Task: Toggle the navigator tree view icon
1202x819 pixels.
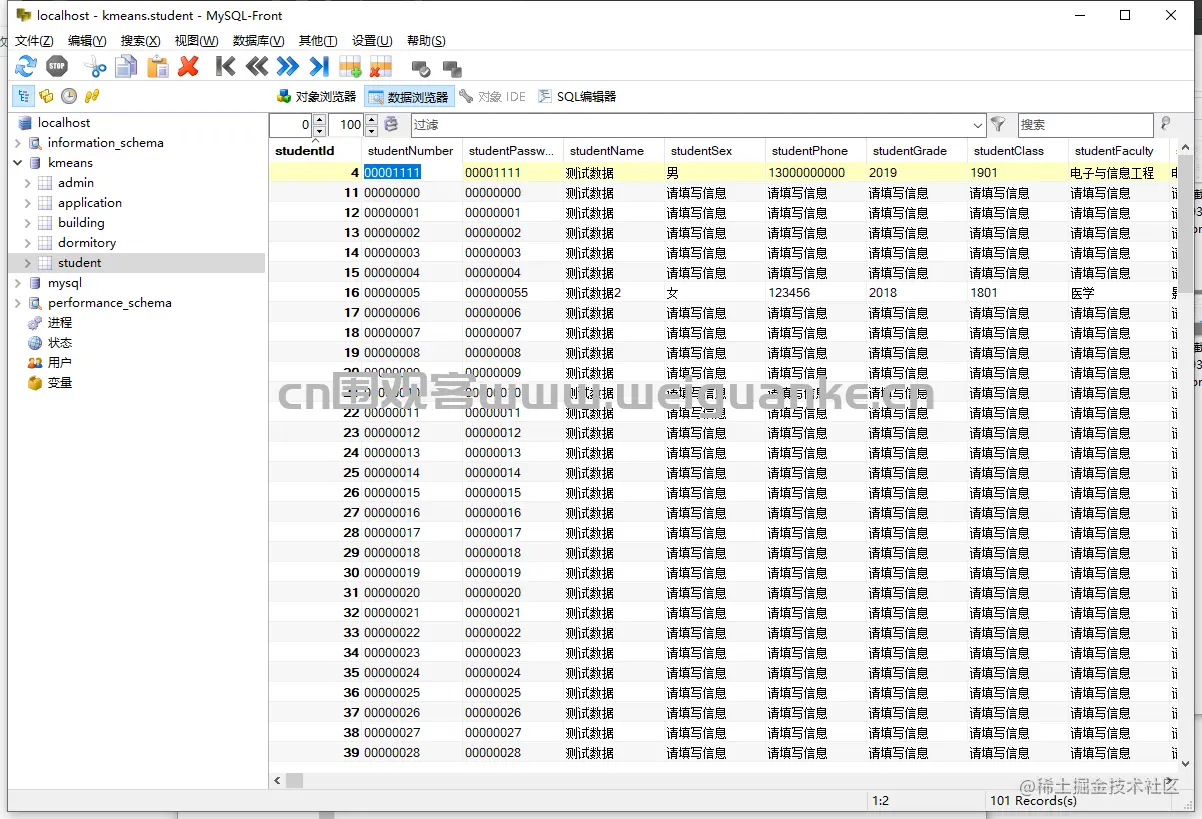Action: point(22,96)
